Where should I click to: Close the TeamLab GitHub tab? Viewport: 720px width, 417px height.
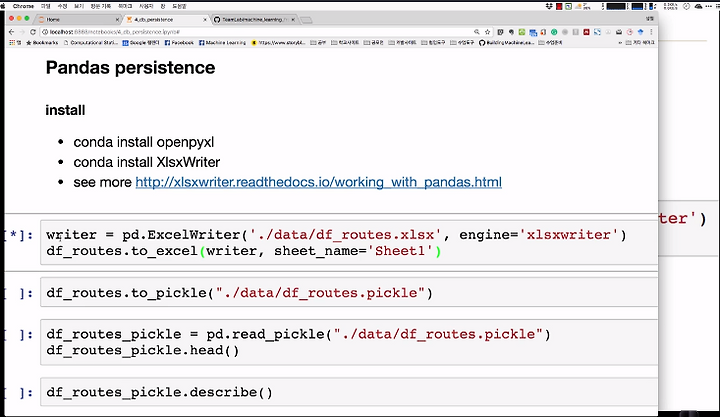click(293, 20)
